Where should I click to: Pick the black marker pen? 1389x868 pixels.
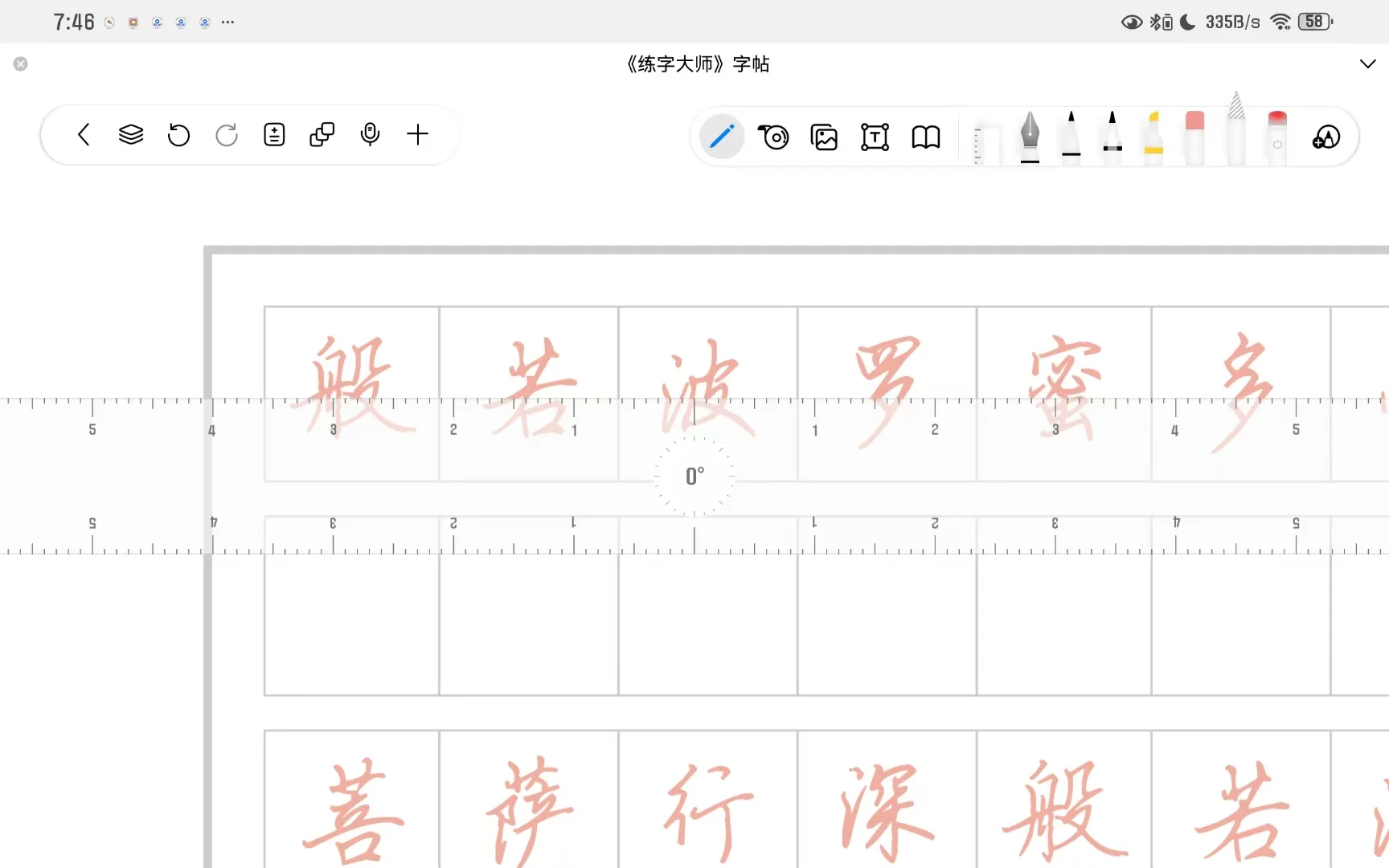[x=1112, y=137]
